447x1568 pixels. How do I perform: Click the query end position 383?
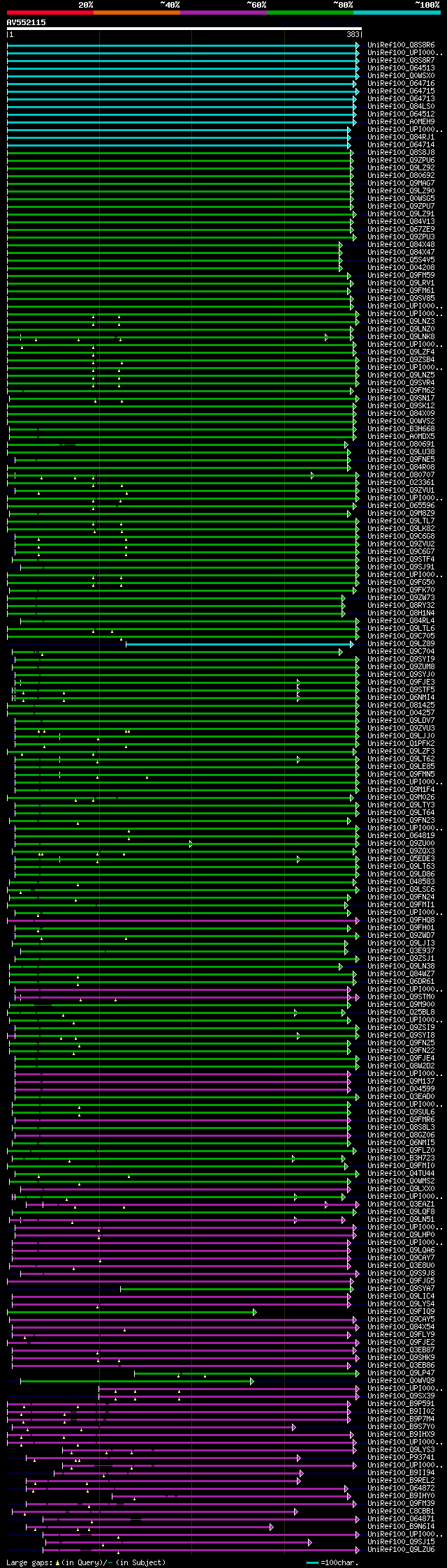click(353, 34)
